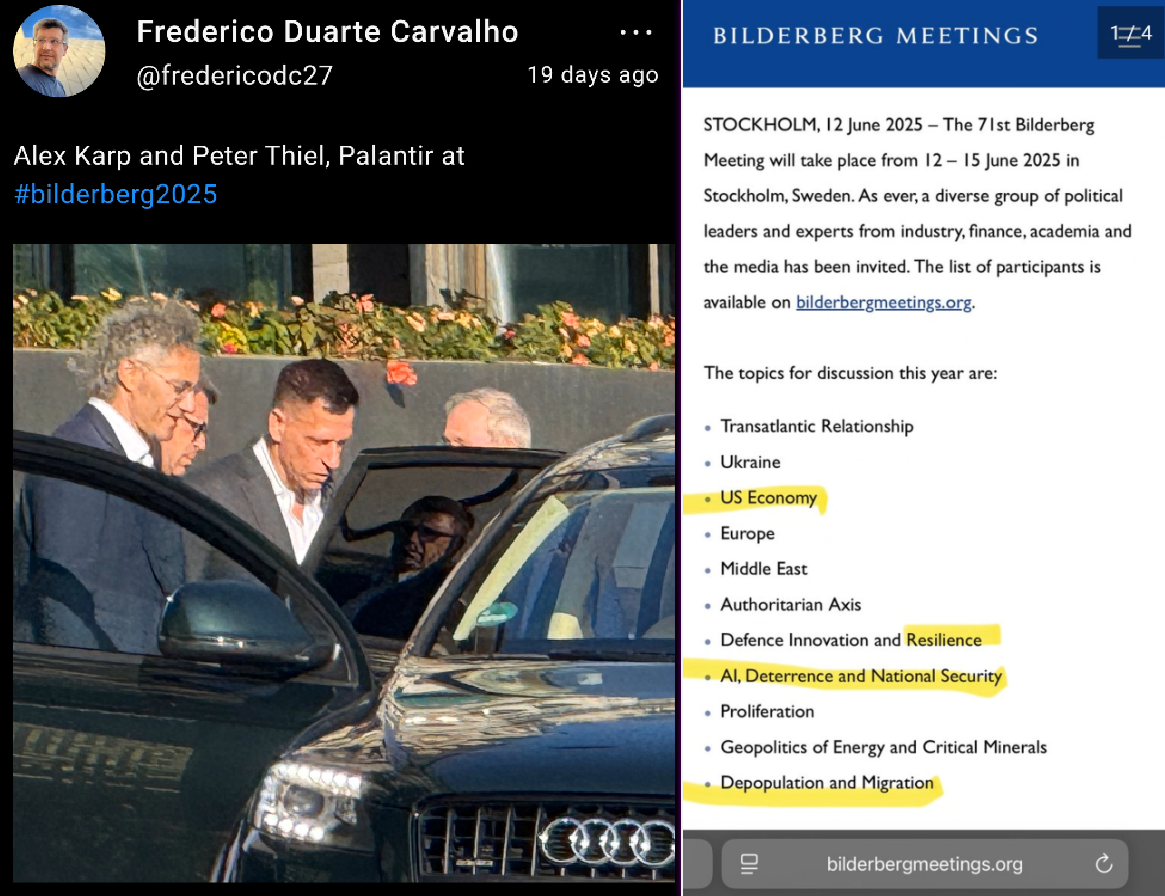Follow the bilderbergmeetings.org hyperlink in the text
This screenshot has width=1165, height=896.
(x=883, y=302)
